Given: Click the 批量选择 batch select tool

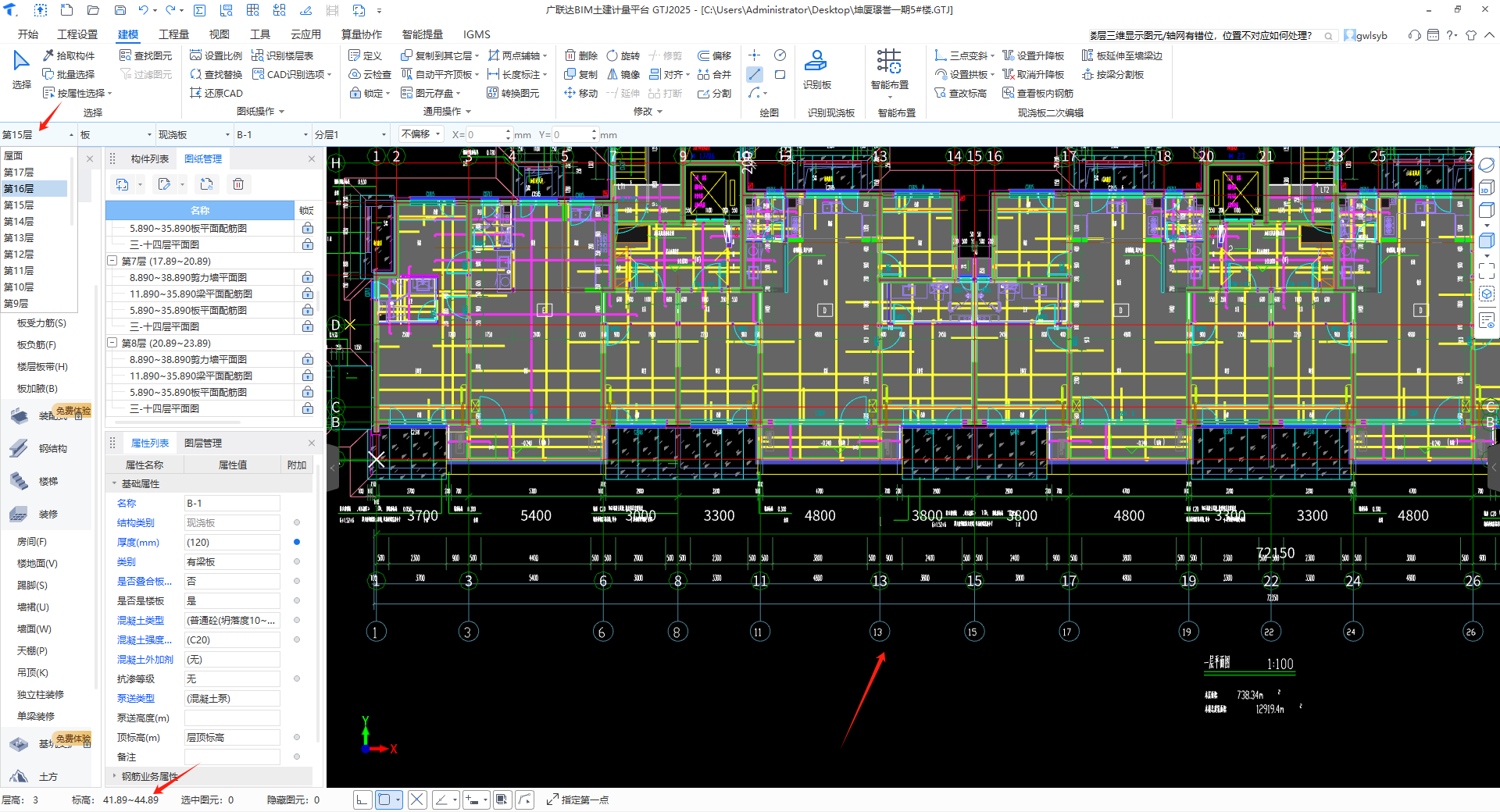Looking at the screenshot, I should coord(69,74).
